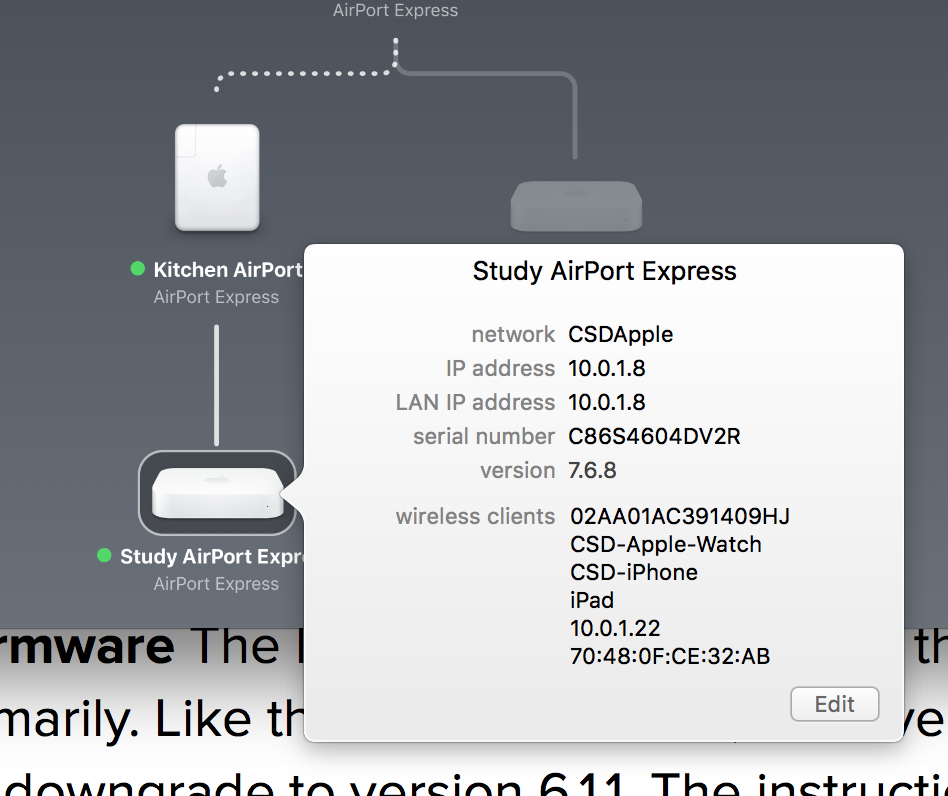Screen dimensions: 948x796
Task: Click the IP address value 10.0.1.8
Action: [607, 368]
